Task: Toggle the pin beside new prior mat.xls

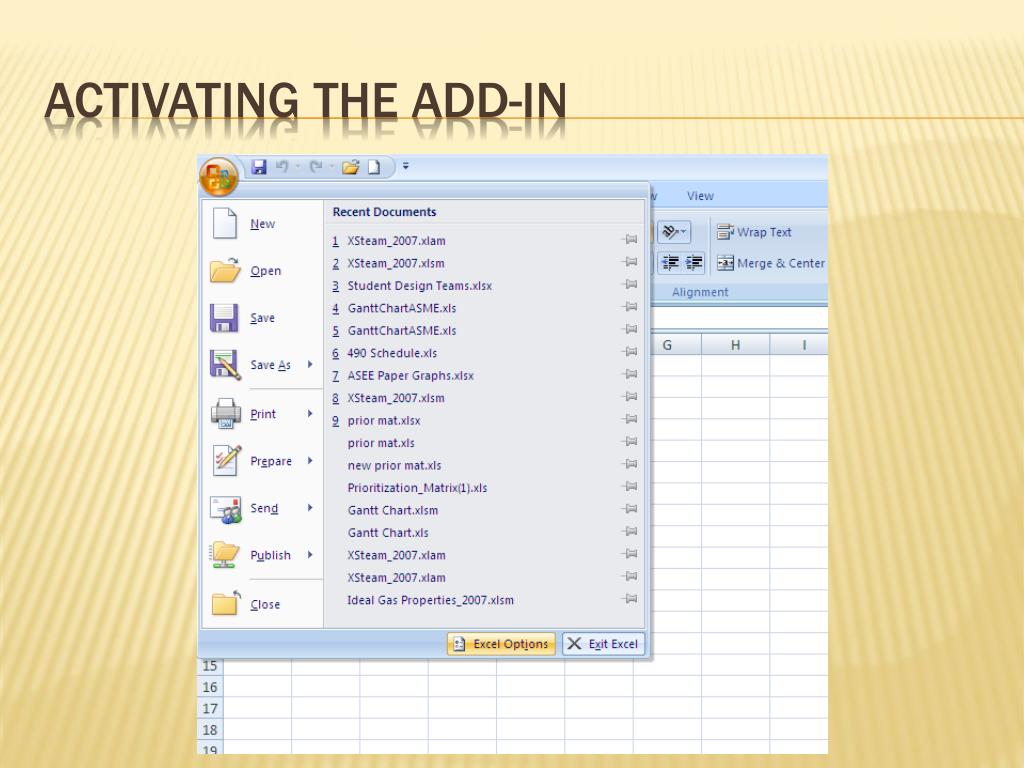Action: point(630,464)
